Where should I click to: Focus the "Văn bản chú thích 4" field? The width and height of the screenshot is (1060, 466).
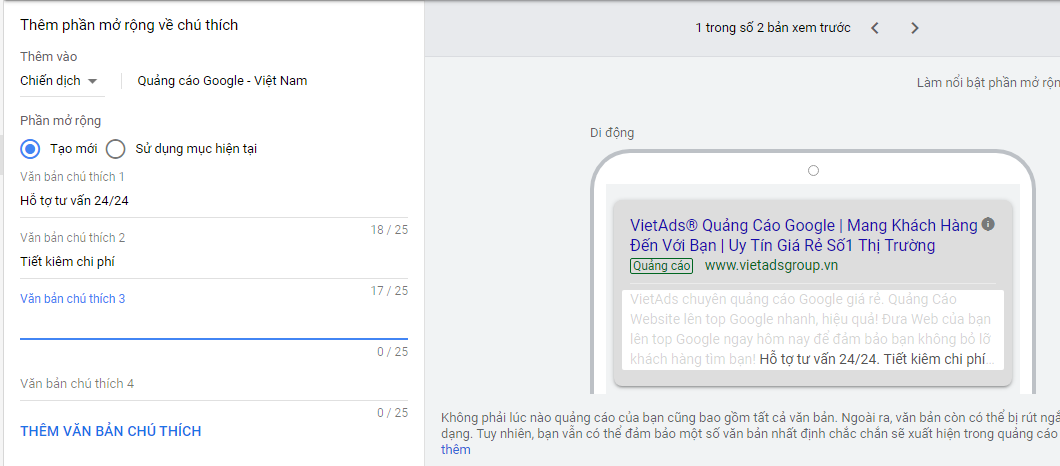(214, 384)
